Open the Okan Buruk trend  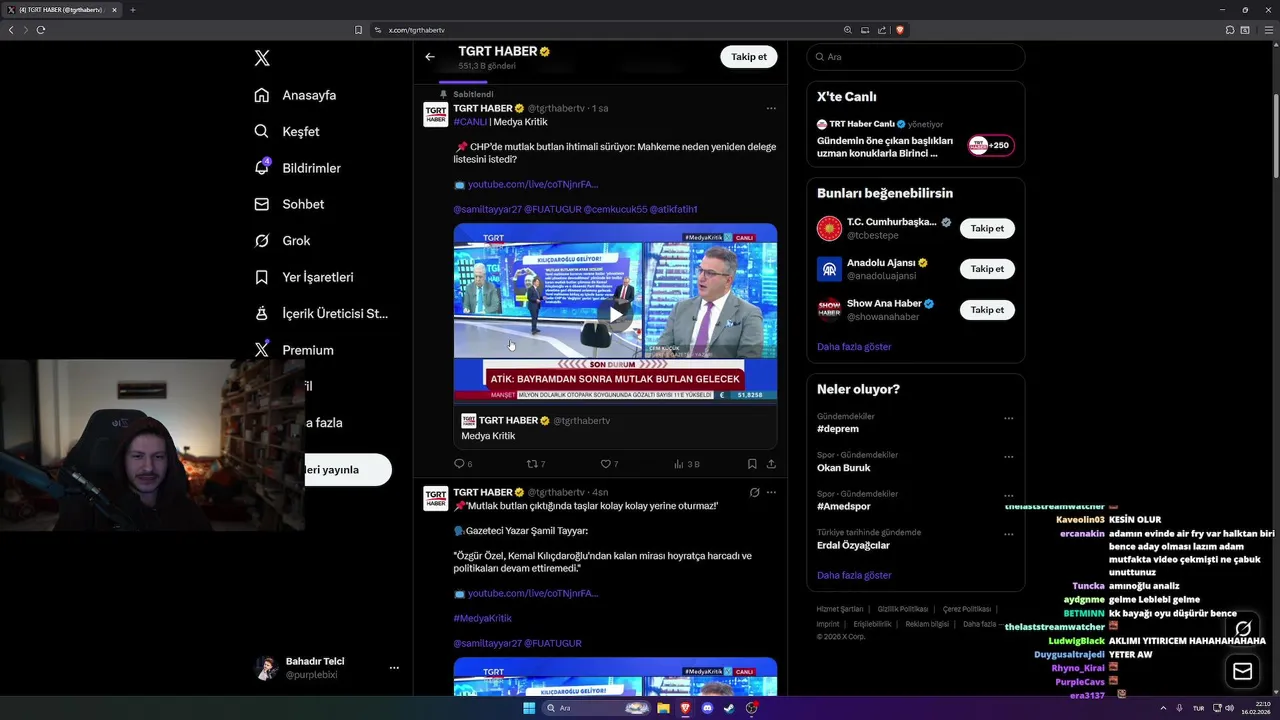tap(844, 468)
